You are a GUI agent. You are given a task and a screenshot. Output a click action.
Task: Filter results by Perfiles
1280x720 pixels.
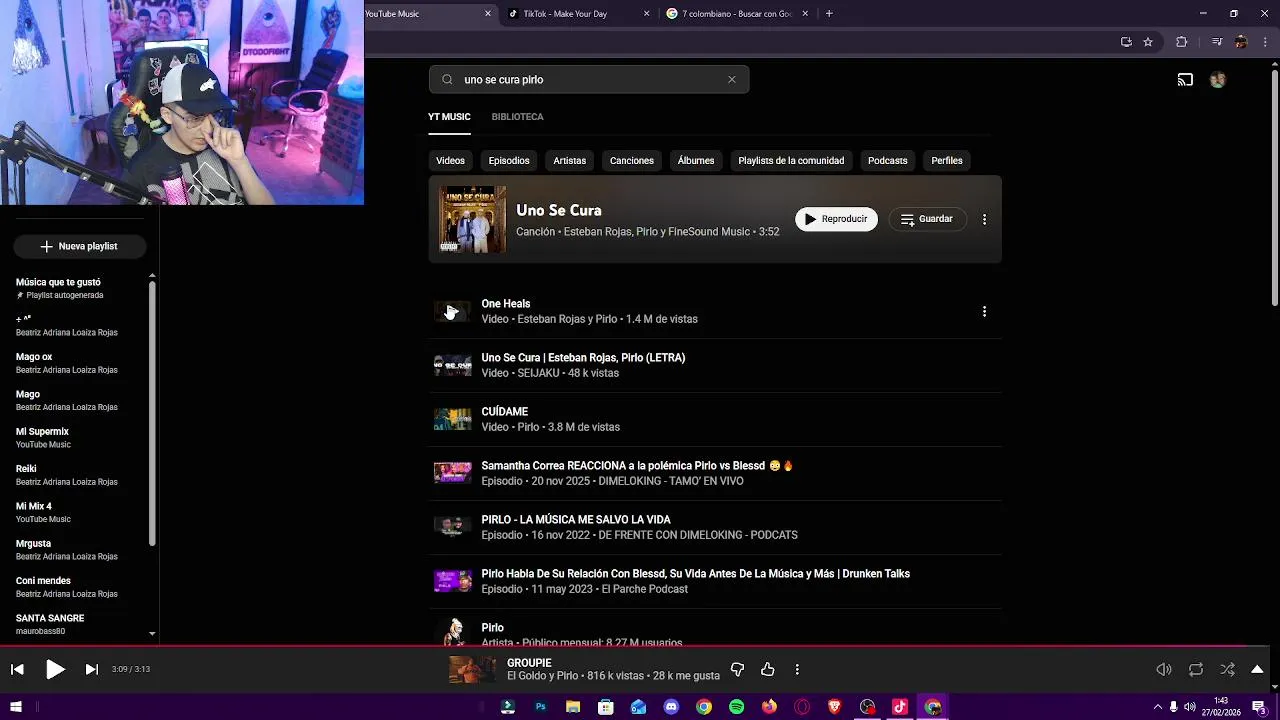pyautogui.click(x=947, y=160)
